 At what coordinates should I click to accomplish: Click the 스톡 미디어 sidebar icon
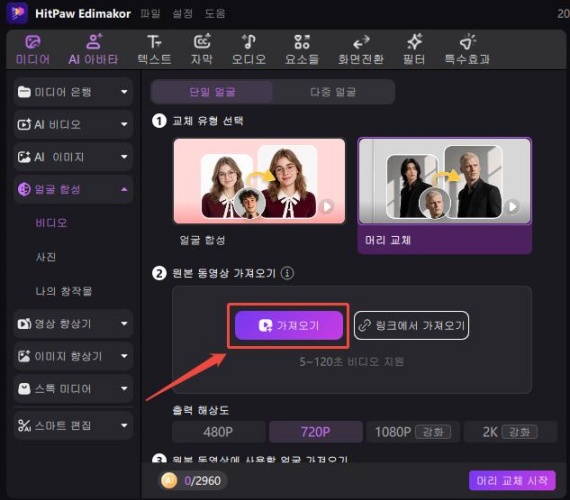(24, 389)
